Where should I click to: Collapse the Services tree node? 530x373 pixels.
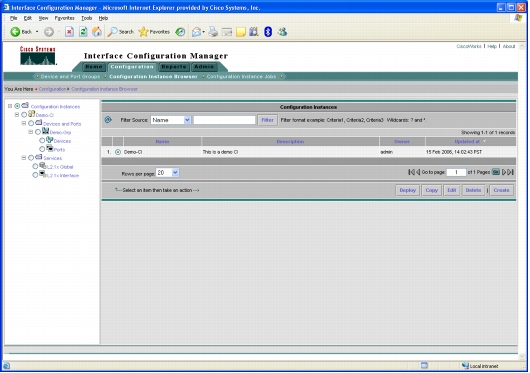pyautogui.click(x=24, y=157)
